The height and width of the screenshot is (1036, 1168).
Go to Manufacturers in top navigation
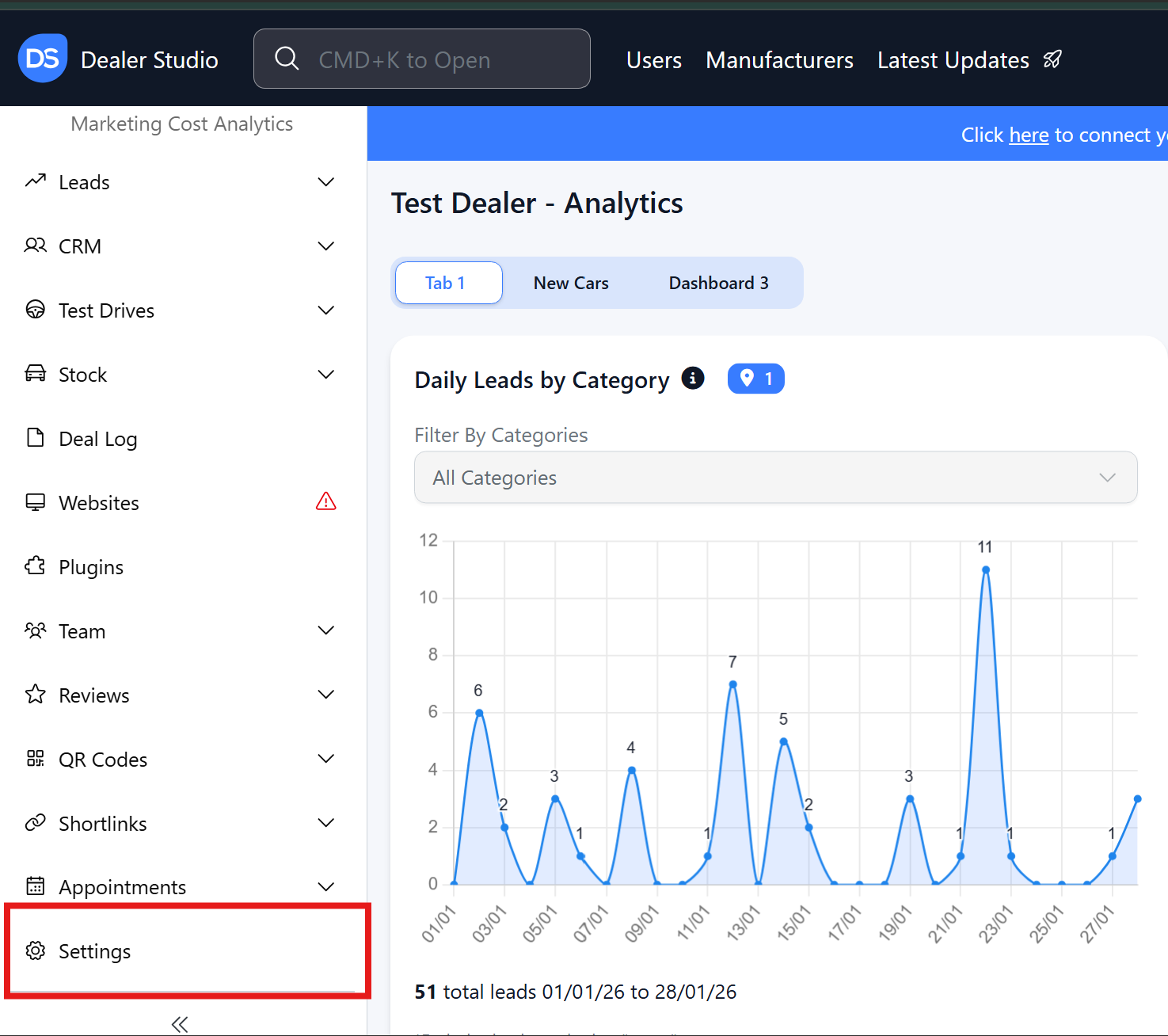click(x=779, y=60)
